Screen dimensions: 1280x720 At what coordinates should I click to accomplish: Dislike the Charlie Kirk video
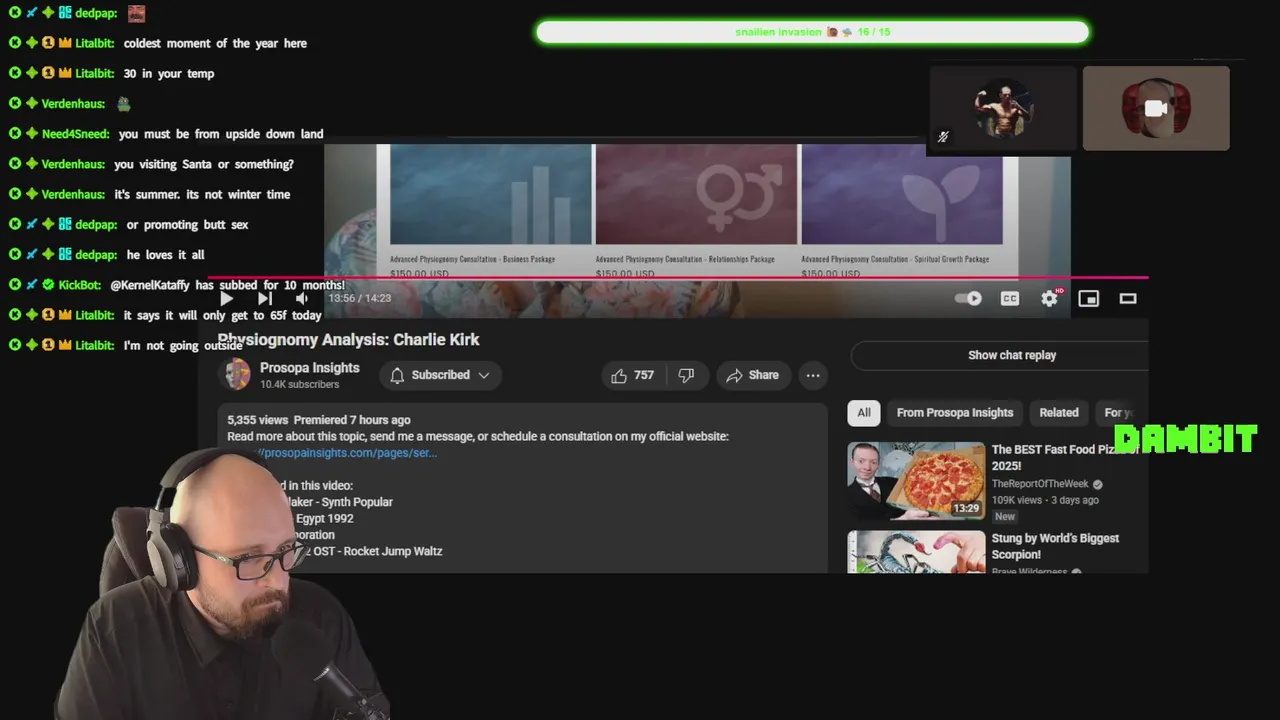click(x=686, y=375)
